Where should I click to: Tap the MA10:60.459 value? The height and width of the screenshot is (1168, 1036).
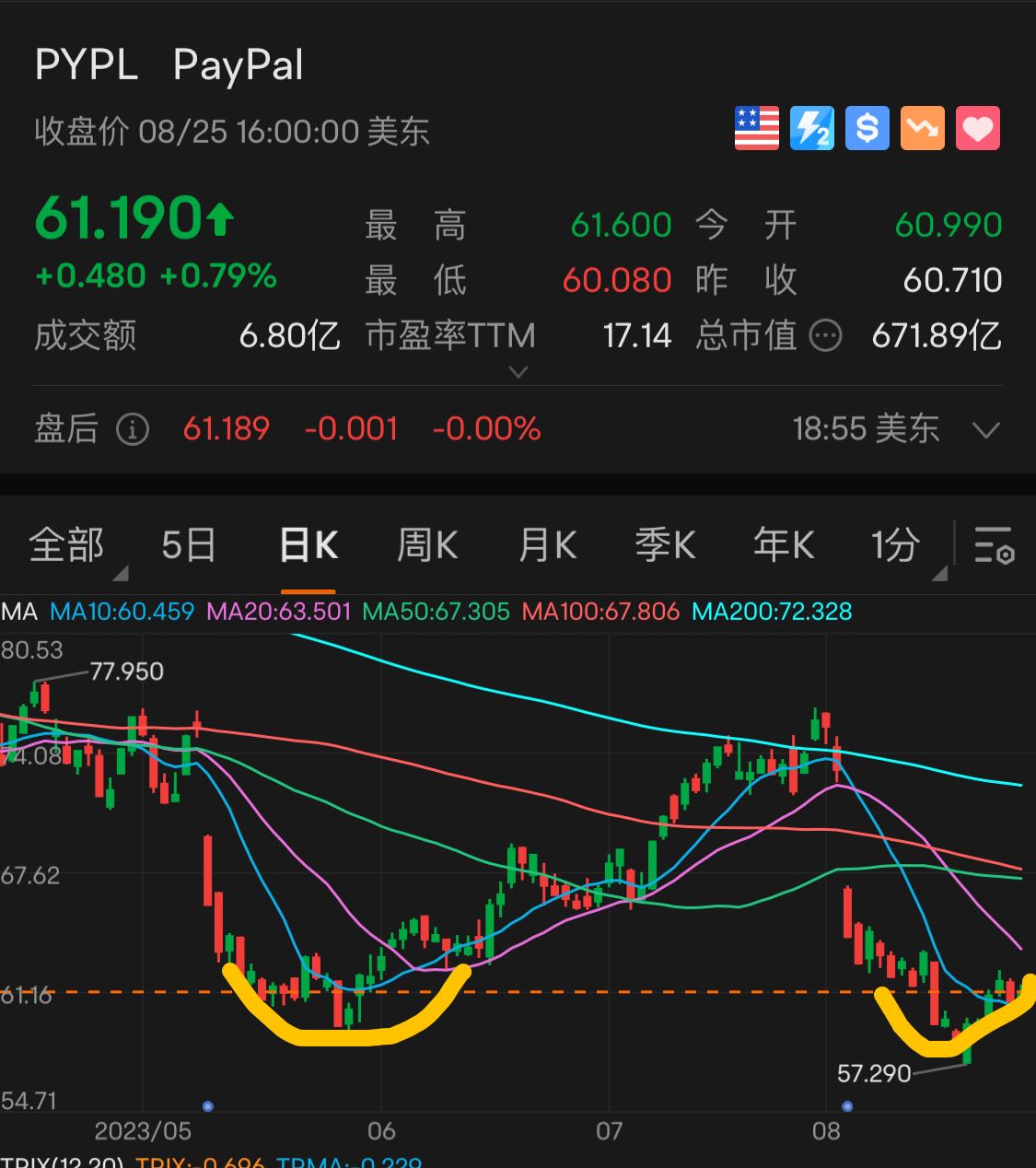[122, 612]
